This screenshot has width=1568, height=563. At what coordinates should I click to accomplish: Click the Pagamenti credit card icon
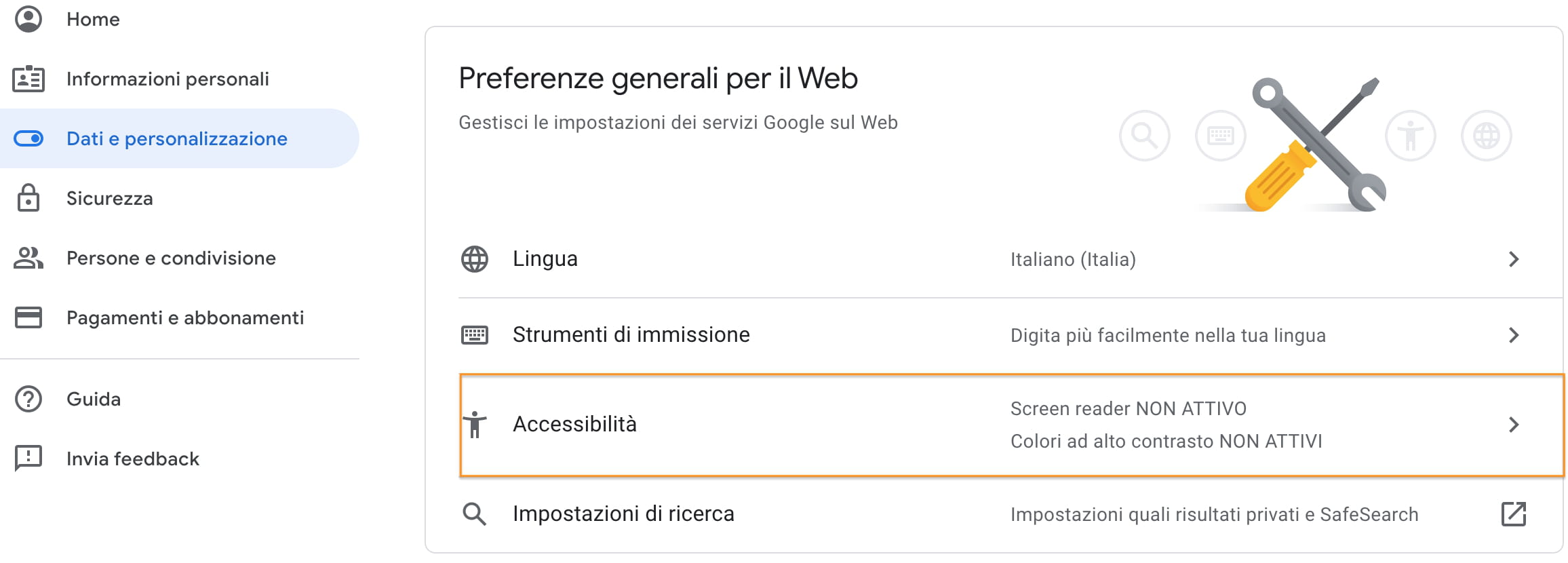click(x=28, y=317)
